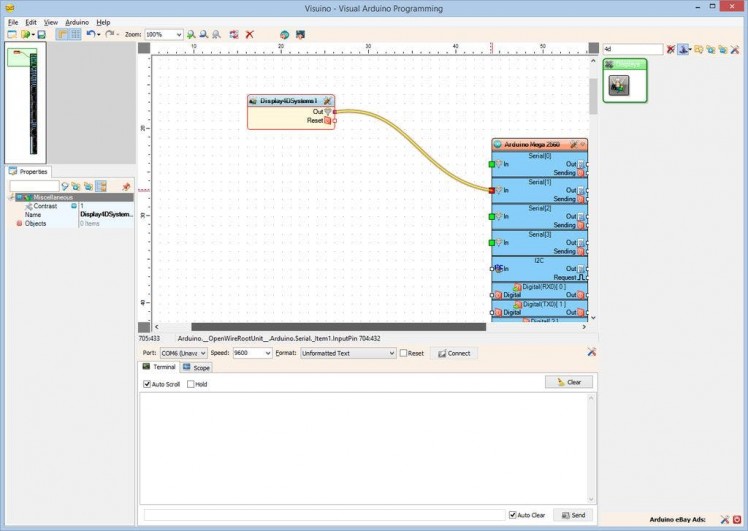Image resolution: width=748 pixels, height=531 pixels.
Task: Click the Undo arrow in toolbar
Action: click(89, 34)
